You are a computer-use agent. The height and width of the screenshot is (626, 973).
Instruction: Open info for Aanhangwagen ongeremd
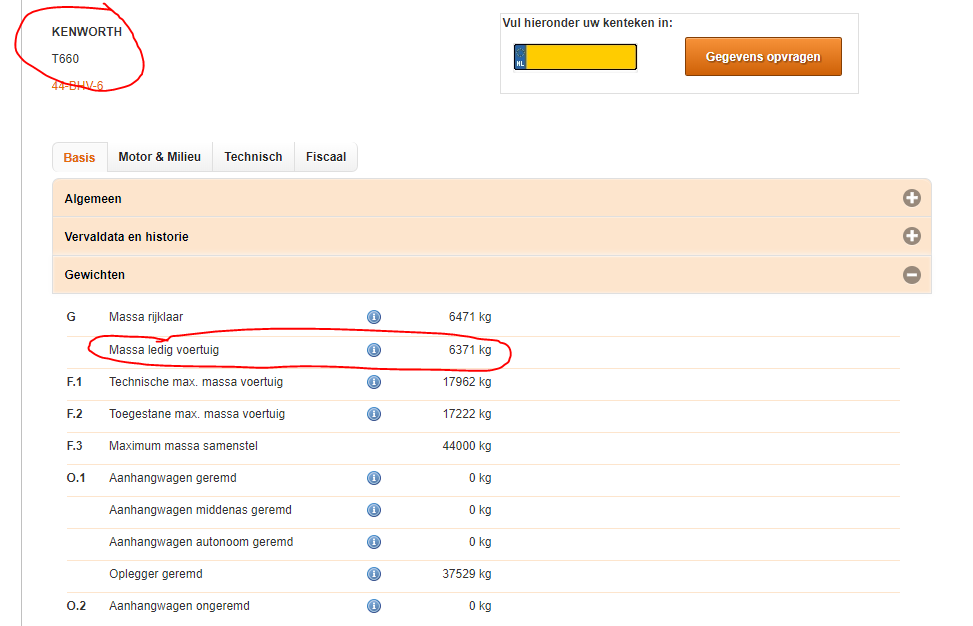pos(374,606)
